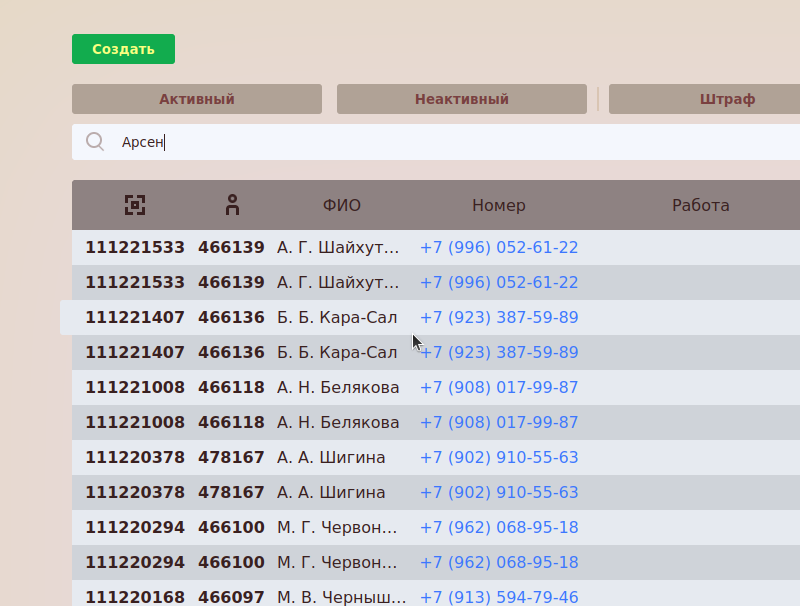
Task: Click the Работа column header
Action: (700, 205)
